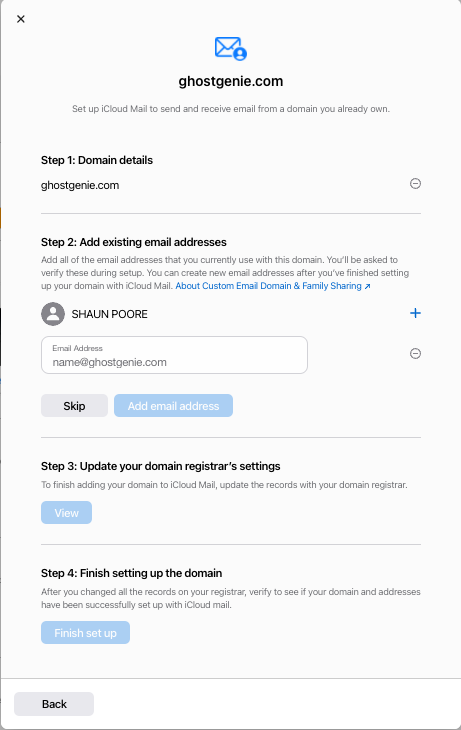Remove the email address field with minus icon
The width and height of the screenshot is (461, 730).
(x=415, y=353)
